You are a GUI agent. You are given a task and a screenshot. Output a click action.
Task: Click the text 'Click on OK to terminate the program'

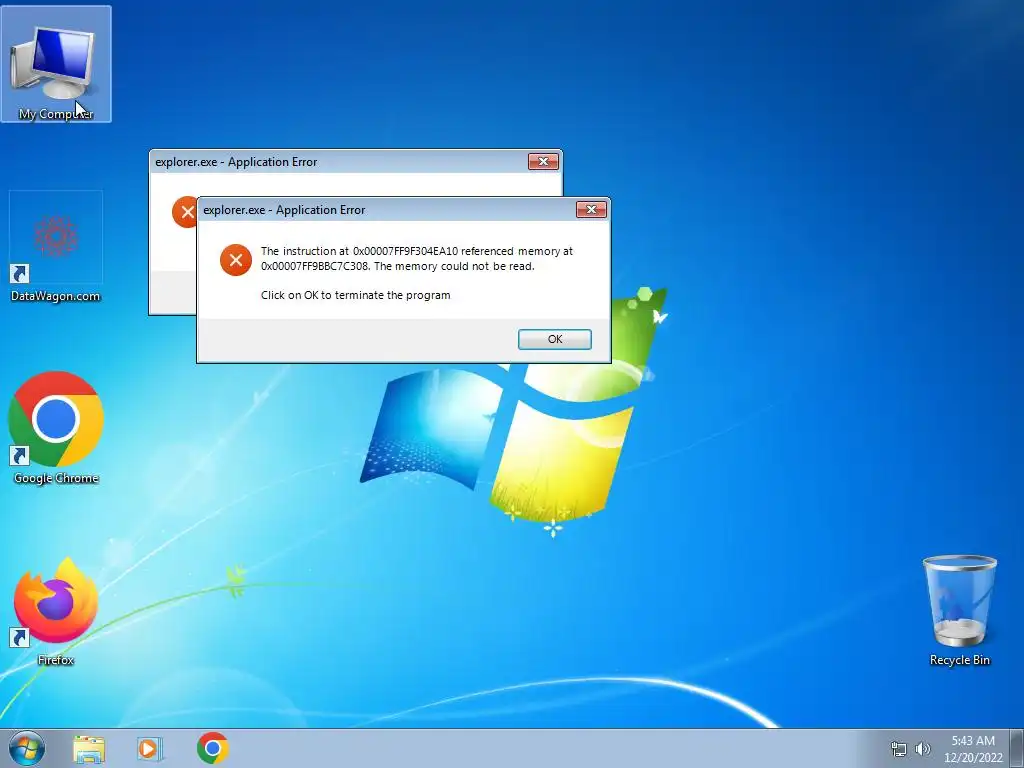pos(355,295)
